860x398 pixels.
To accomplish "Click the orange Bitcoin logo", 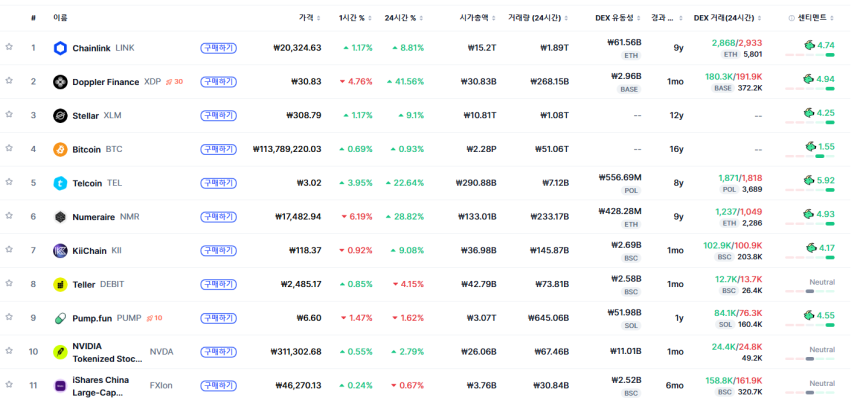I will tap(60, 150).
